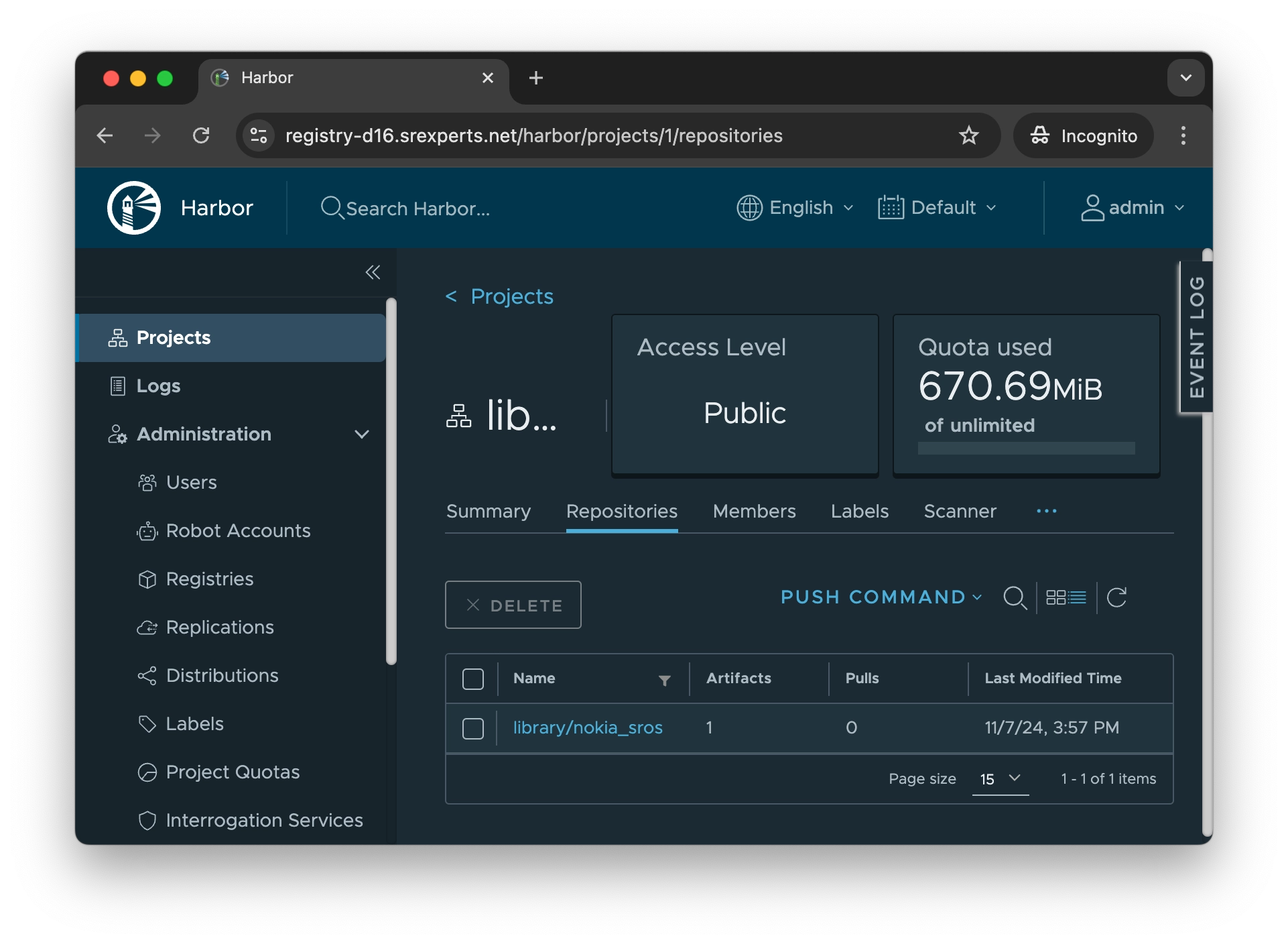
Task: Open the Default theme dropdown
Action: click(x=938, y=208)
